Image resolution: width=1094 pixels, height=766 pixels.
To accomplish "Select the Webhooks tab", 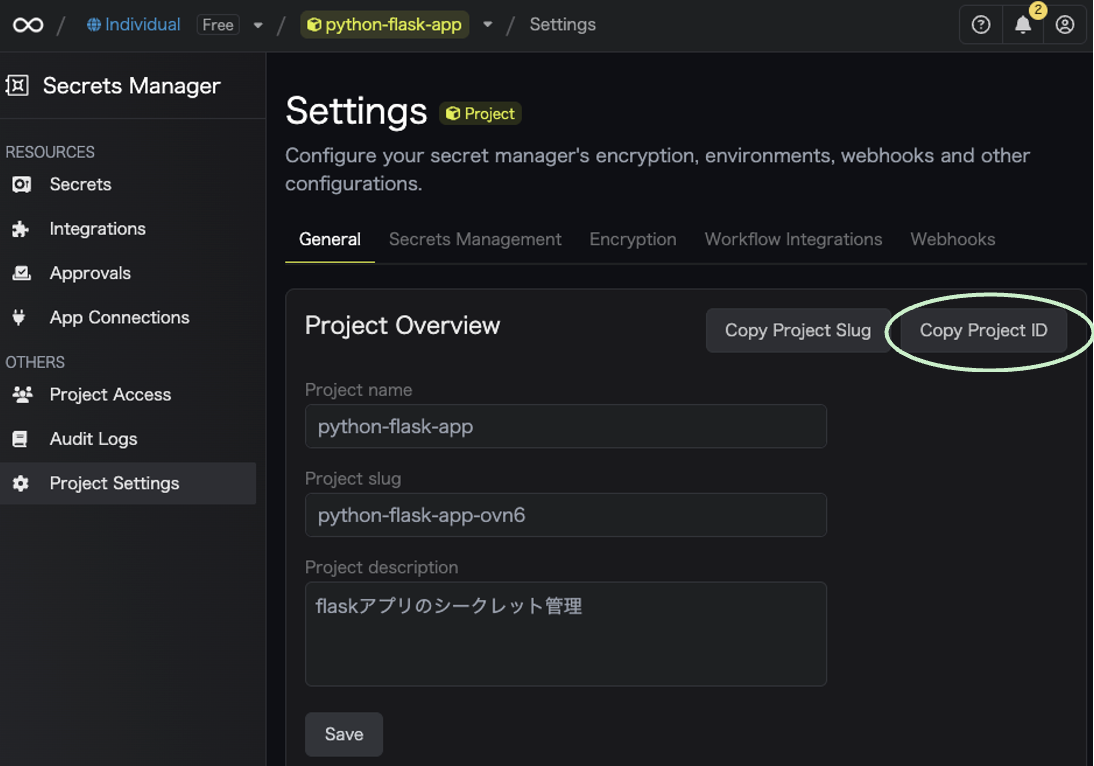I will (x=952, y=240).
